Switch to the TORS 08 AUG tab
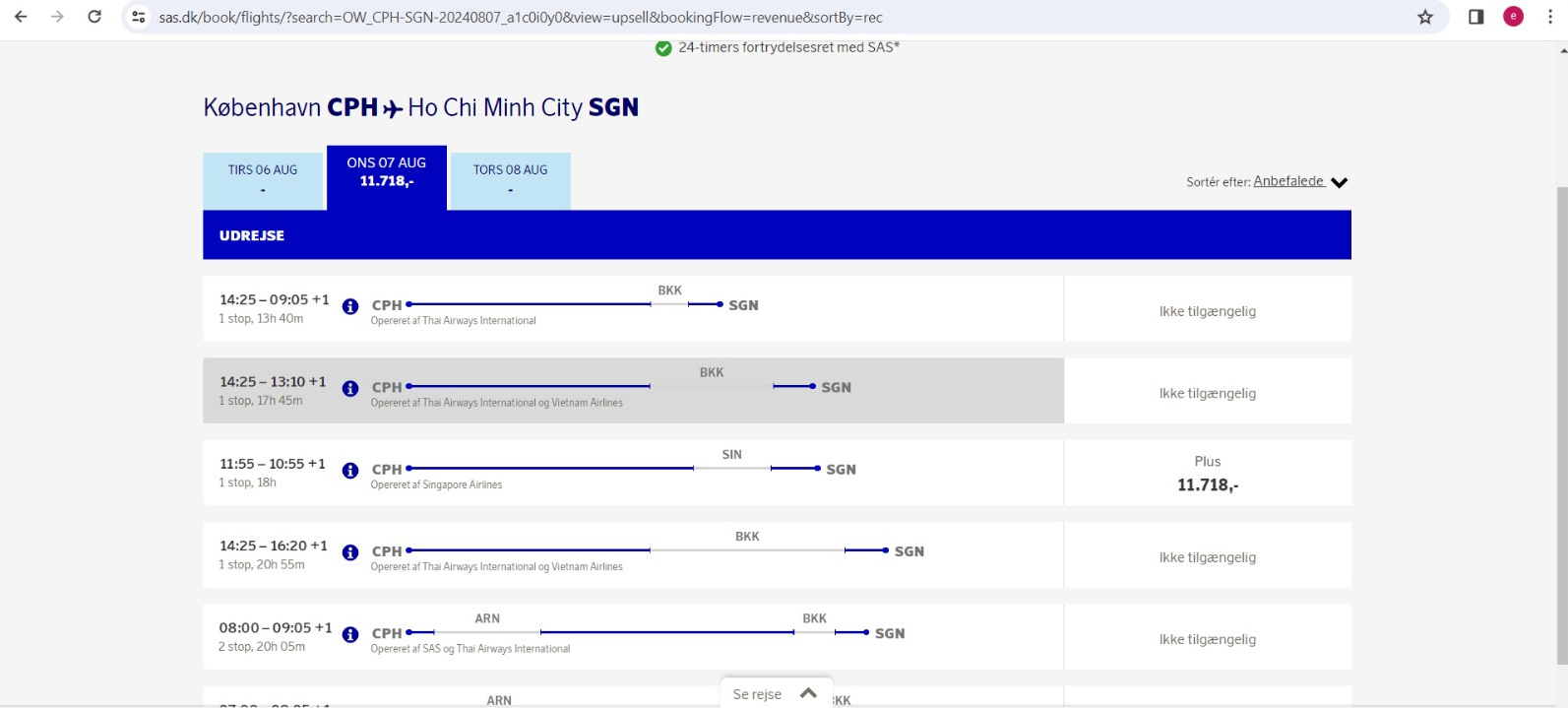This screenshot has width=1568, height=708. click(x=510, y=181)
